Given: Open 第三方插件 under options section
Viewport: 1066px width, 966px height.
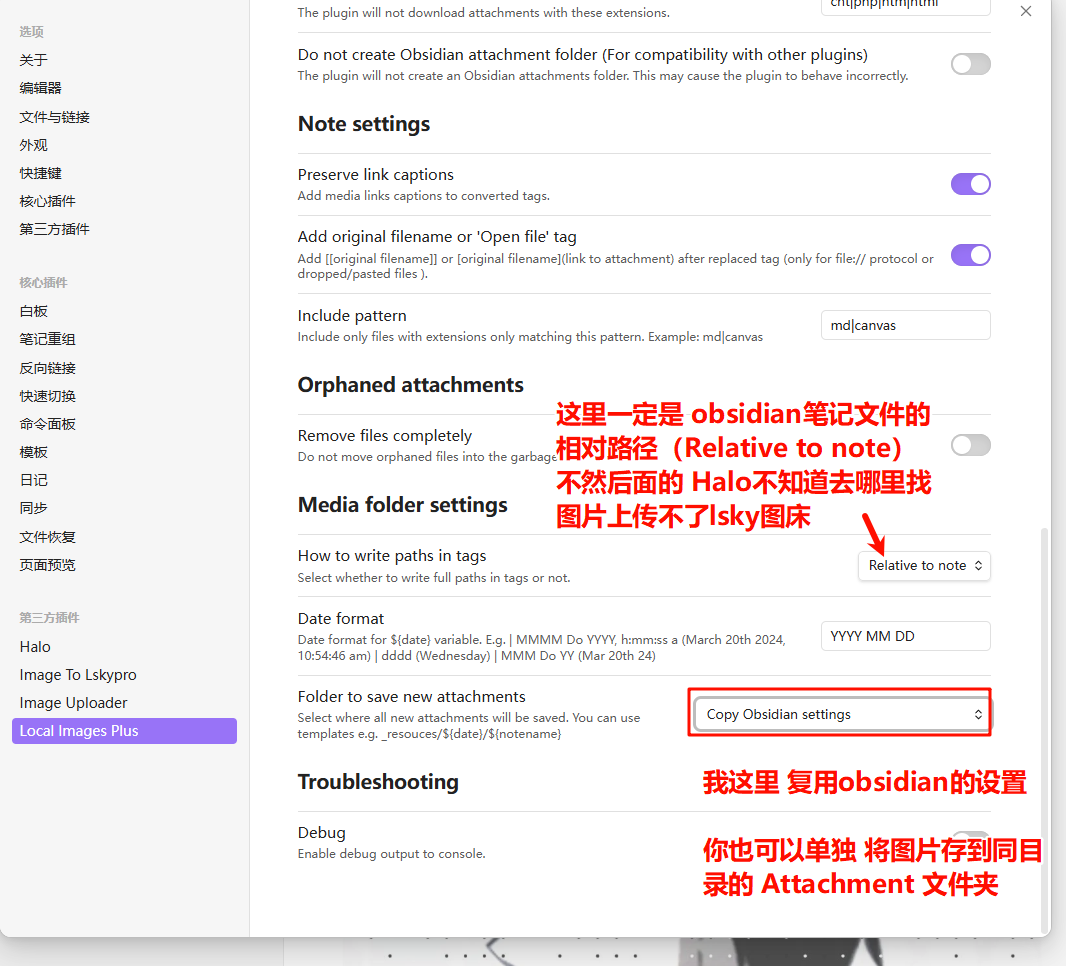Looking at the screenshot, I should (x=55, y=229).
